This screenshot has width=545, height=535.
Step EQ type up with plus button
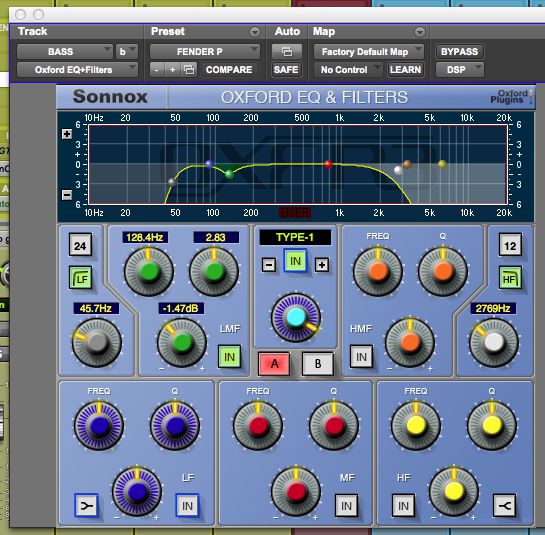322,265
